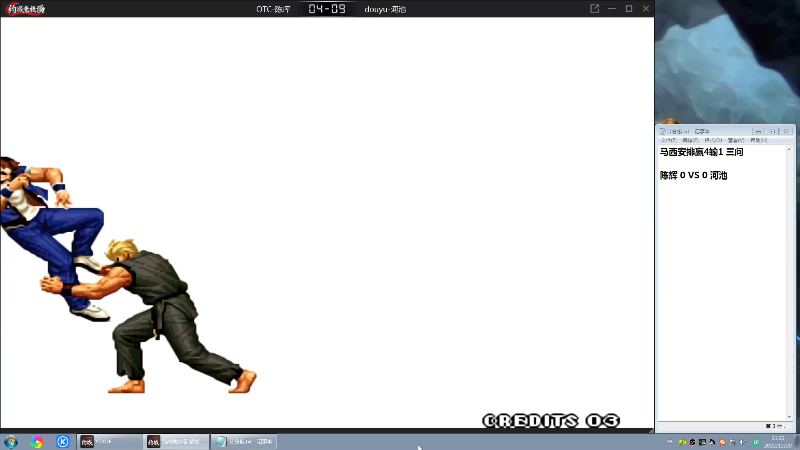Click the douyu player name in title bar
This screenshot has height=450, width=800.
385,9
